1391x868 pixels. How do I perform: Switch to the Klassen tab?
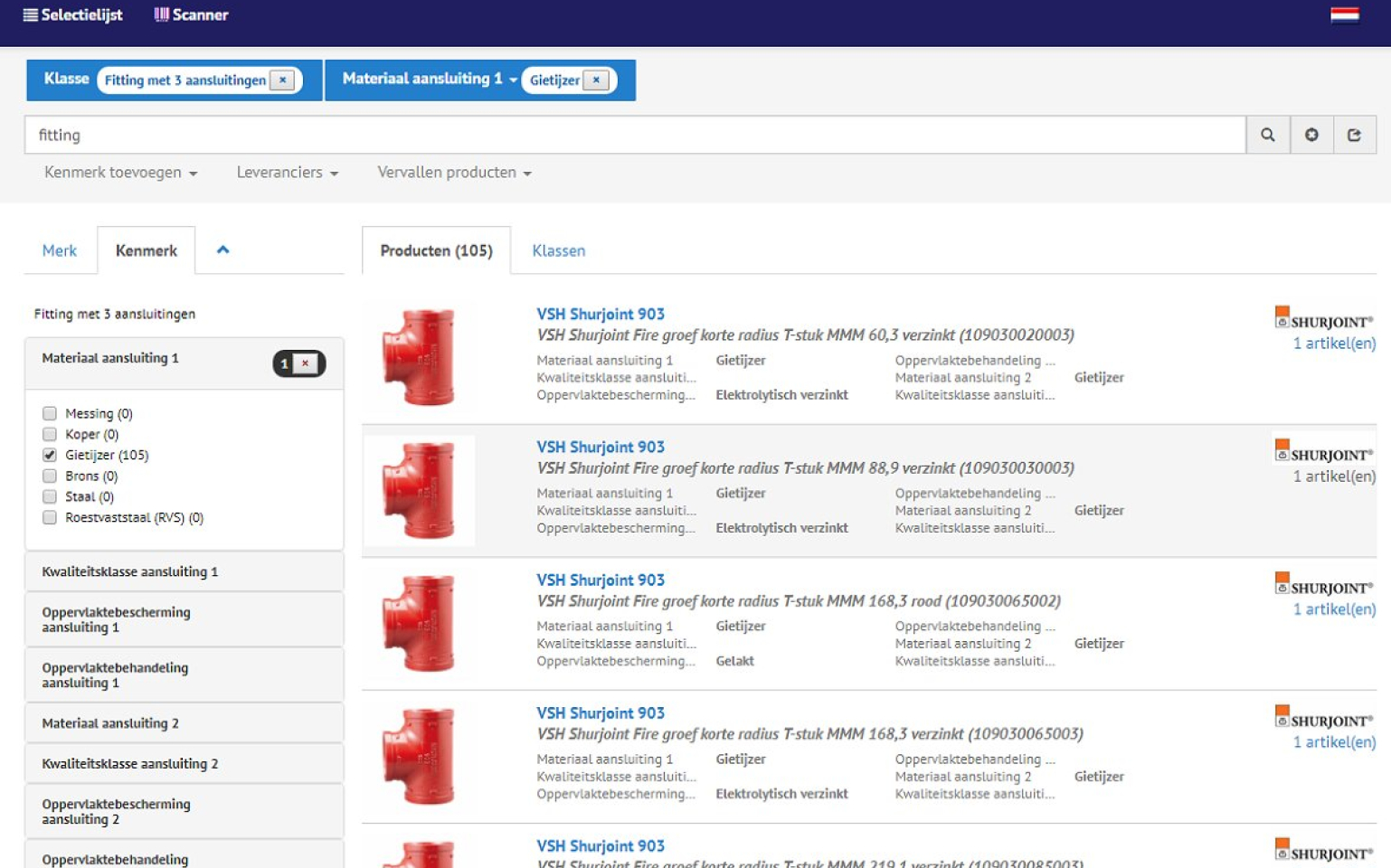(x=558, y=250)
